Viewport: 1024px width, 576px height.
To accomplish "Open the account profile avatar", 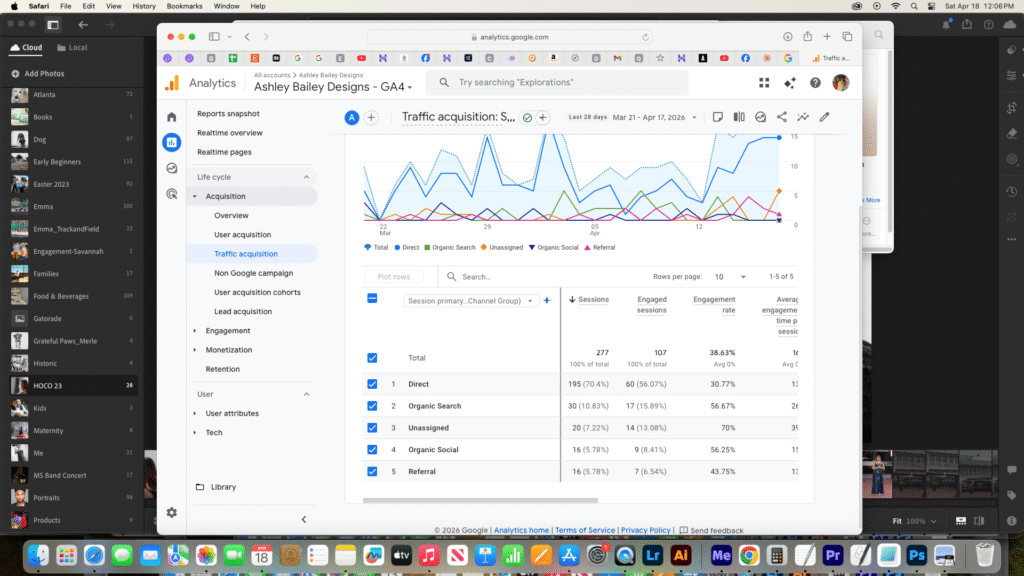I will click(840, 83).
